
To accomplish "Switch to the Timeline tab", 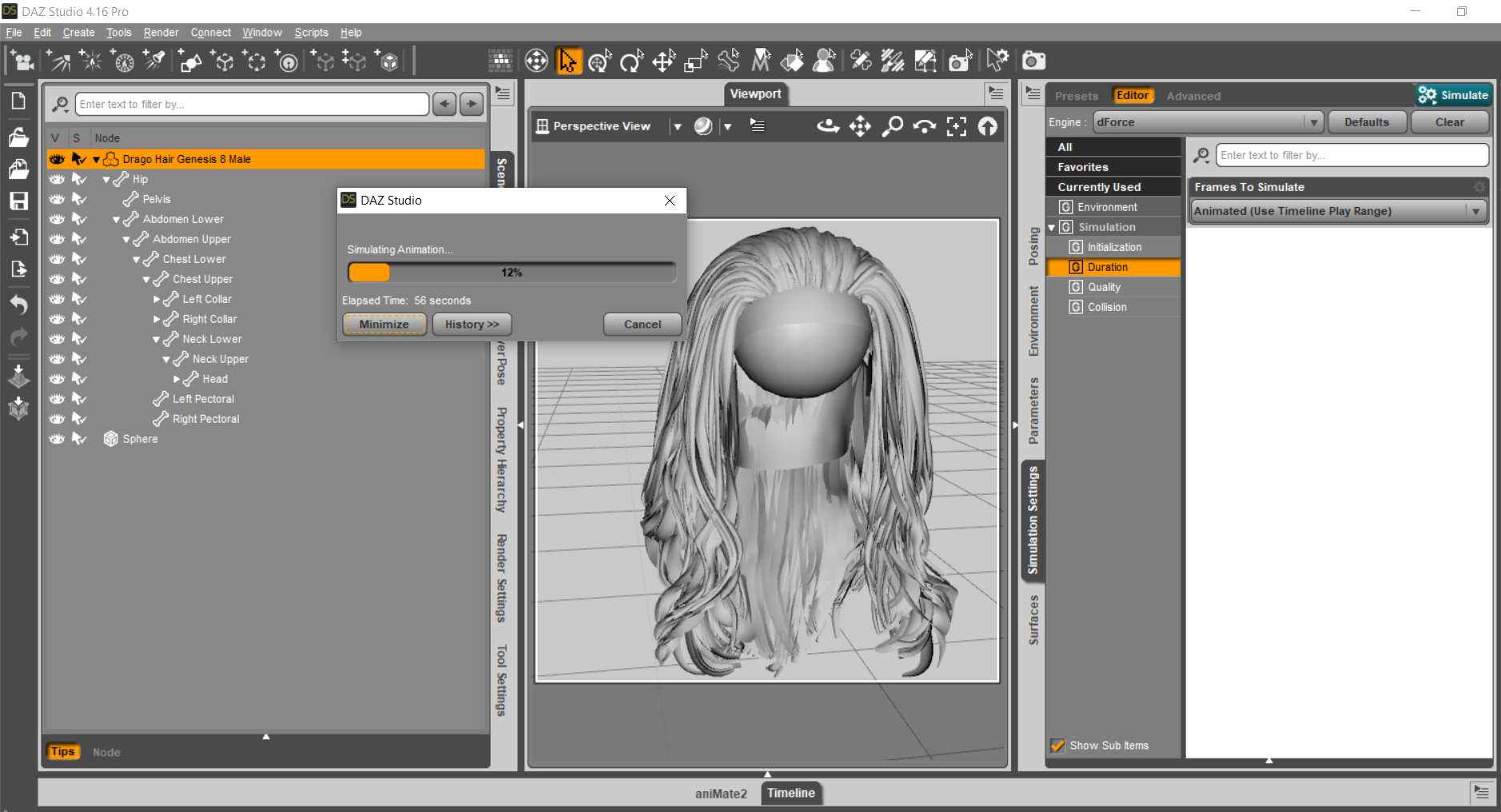I will click(790, 793).
